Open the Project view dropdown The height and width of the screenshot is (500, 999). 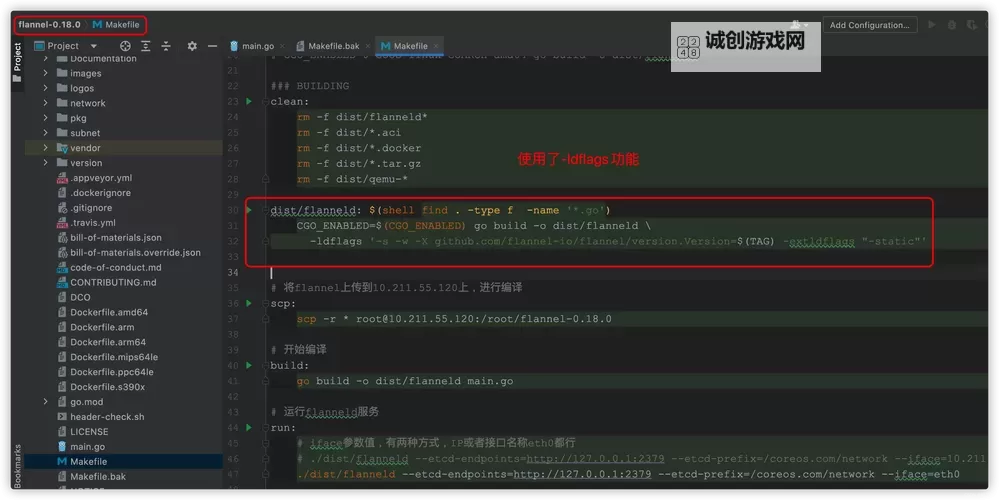93,46
